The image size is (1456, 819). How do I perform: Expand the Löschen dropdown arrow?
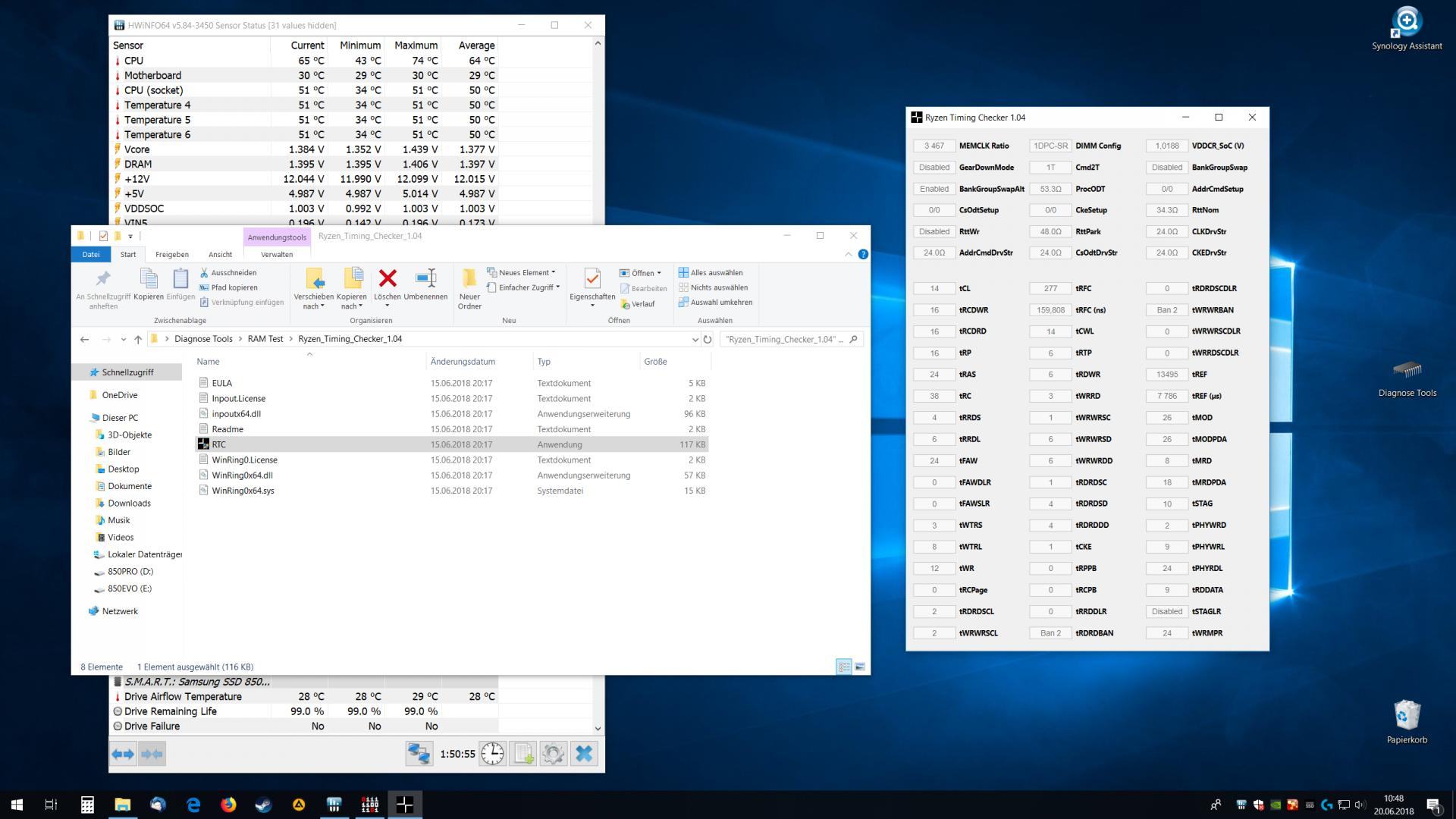pyautogui.click(x=388, y=306)
